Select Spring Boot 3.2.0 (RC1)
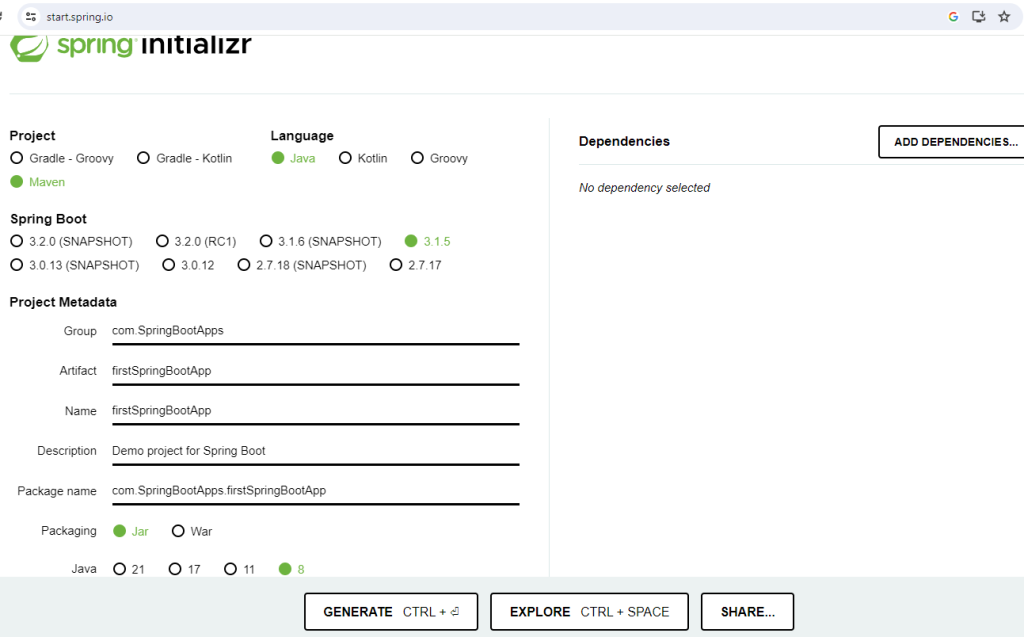Viewport: 1024px width, 637px height. 196,241
